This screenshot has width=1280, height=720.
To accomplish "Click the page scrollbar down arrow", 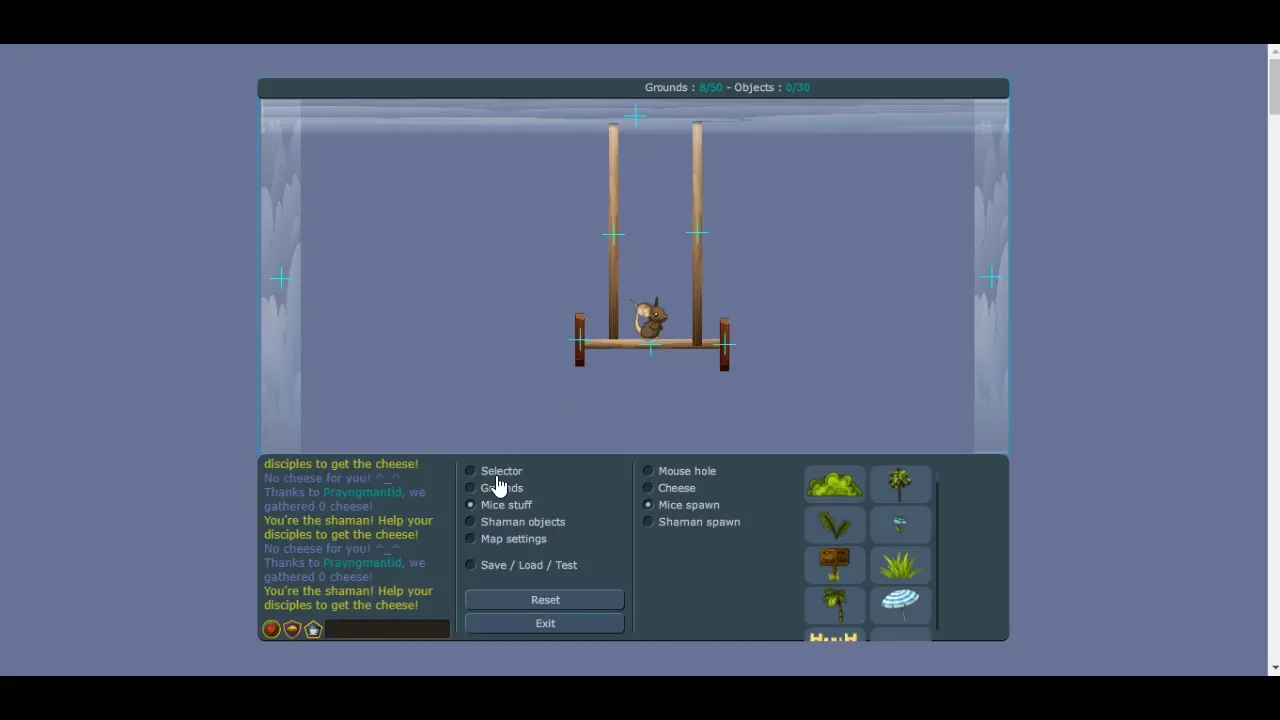I will pos(1273,668).
